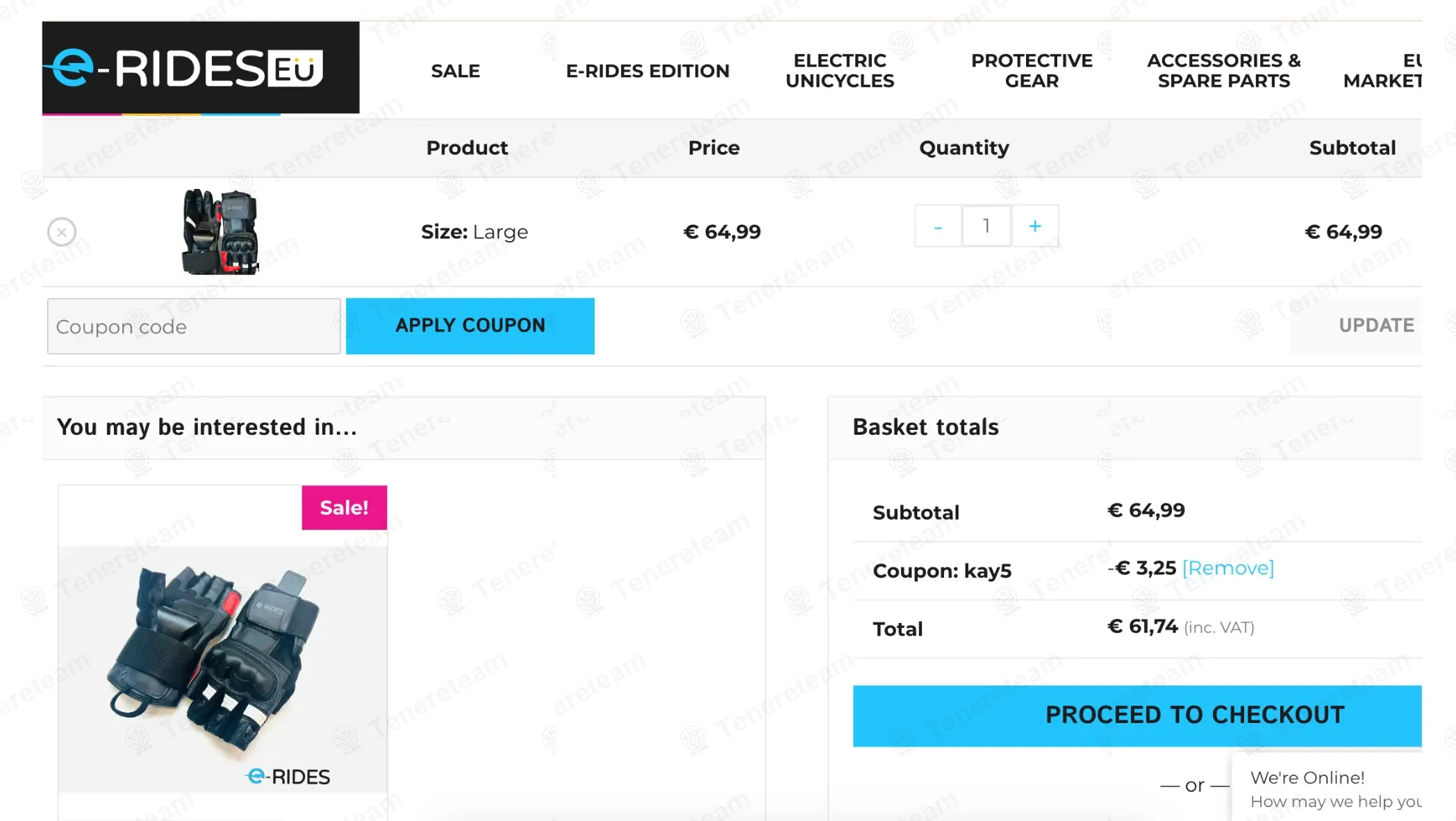Go to Electric Unicycles category

[840, 71]
